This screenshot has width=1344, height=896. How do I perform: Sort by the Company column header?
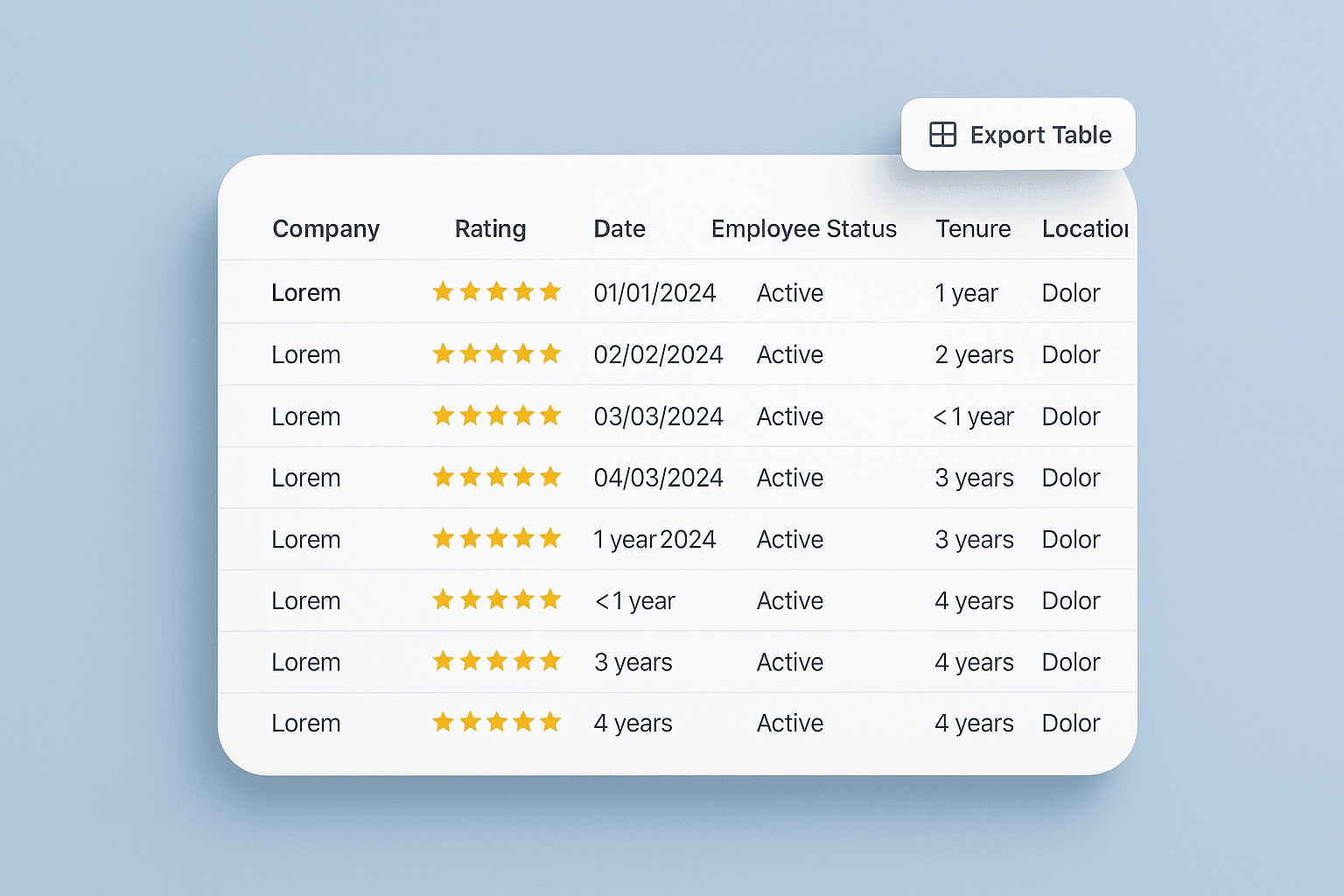coord(325,228)
